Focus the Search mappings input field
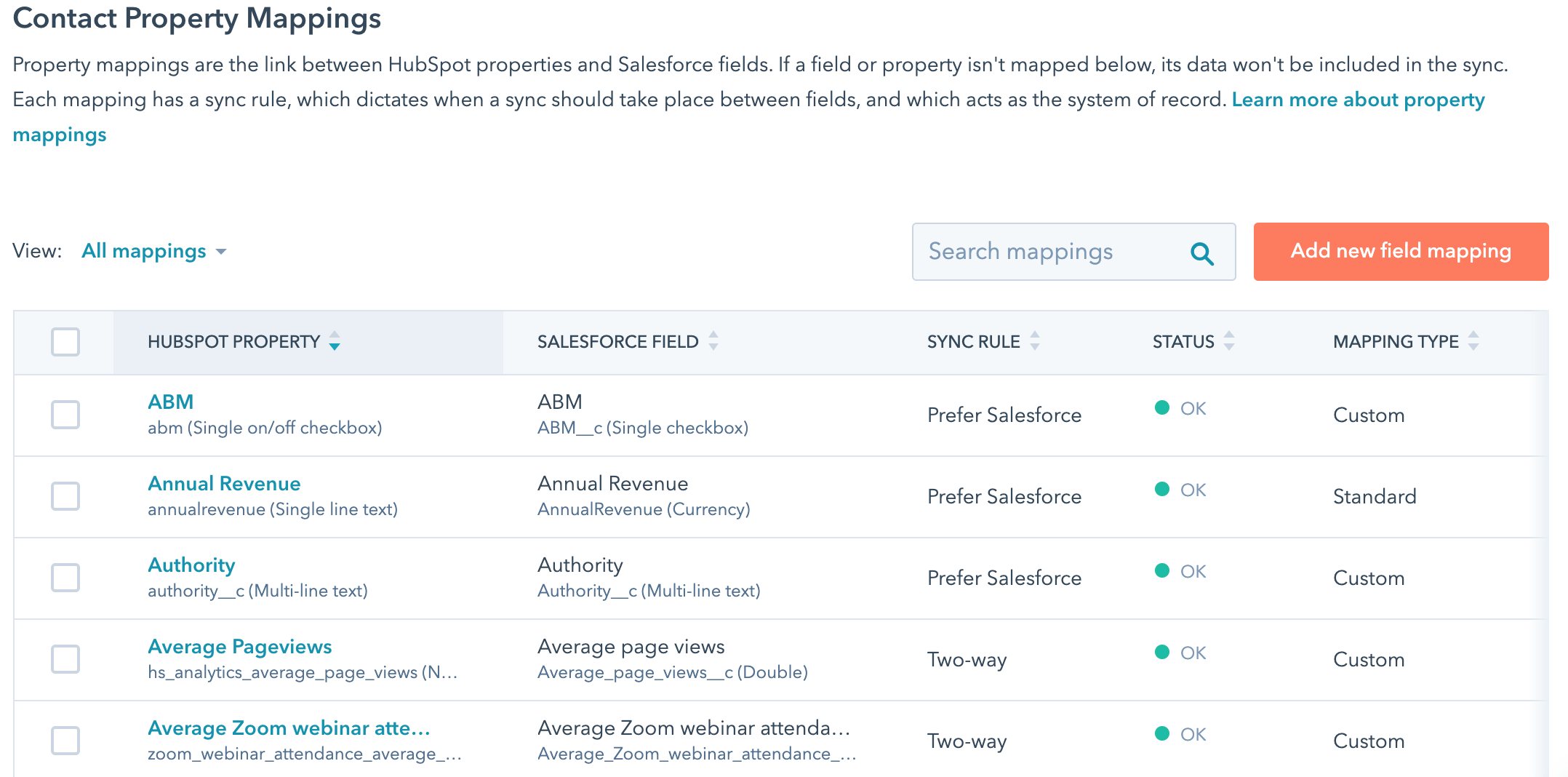 pyautogui.click(x=1047, y=252)
